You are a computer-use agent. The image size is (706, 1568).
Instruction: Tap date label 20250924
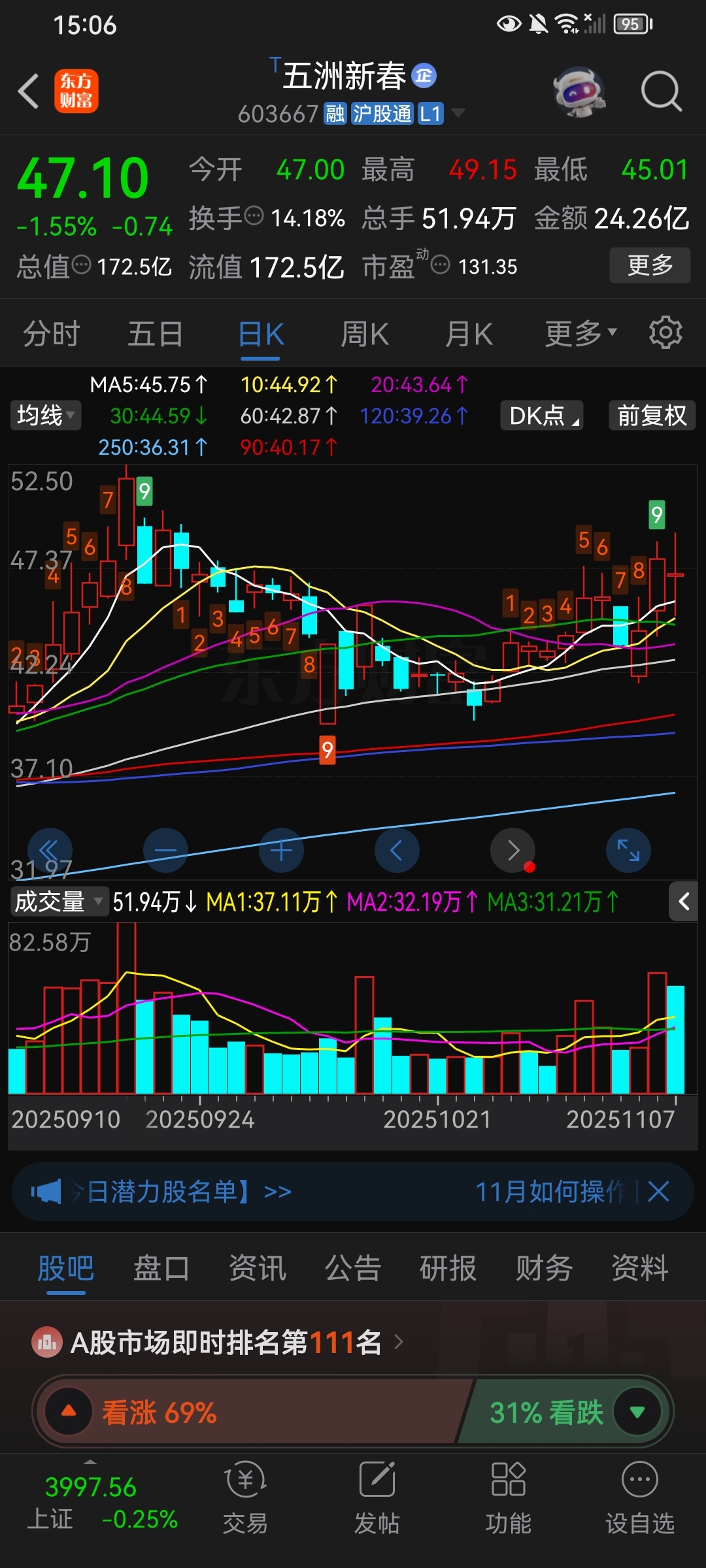pos(200,1119)
